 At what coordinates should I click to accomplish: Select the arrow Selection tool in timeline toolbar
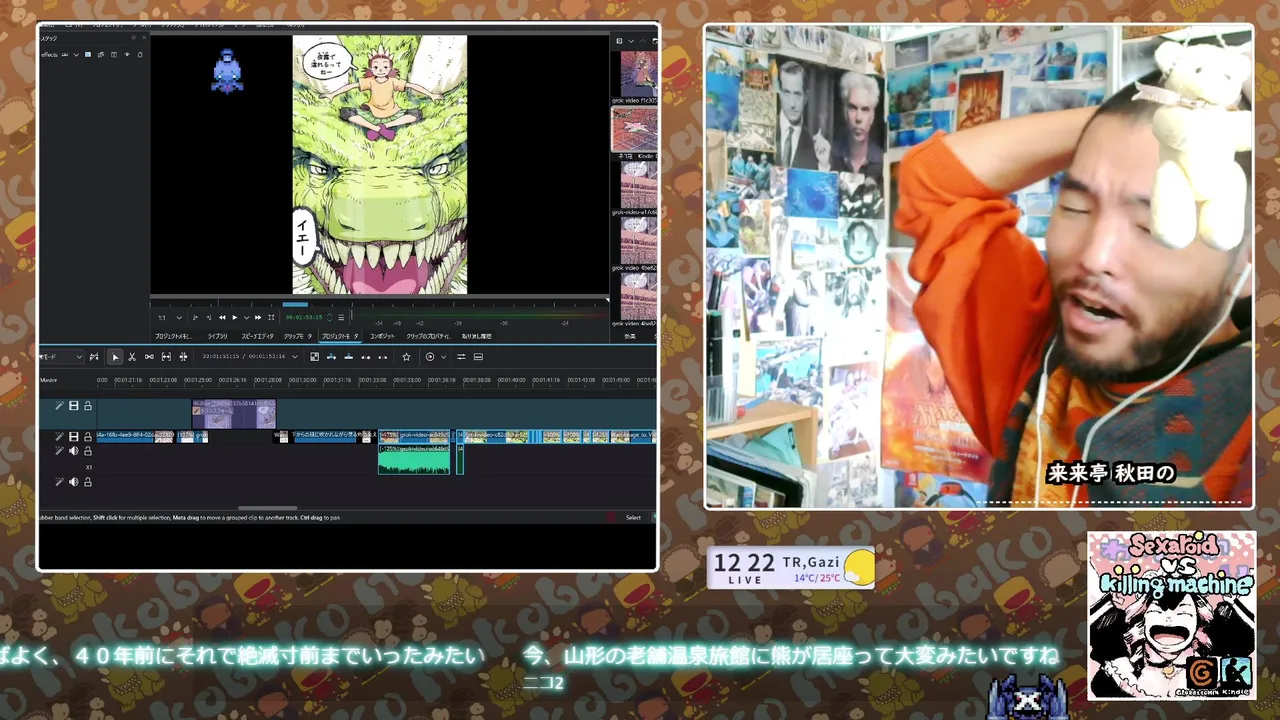coord(115,357)
